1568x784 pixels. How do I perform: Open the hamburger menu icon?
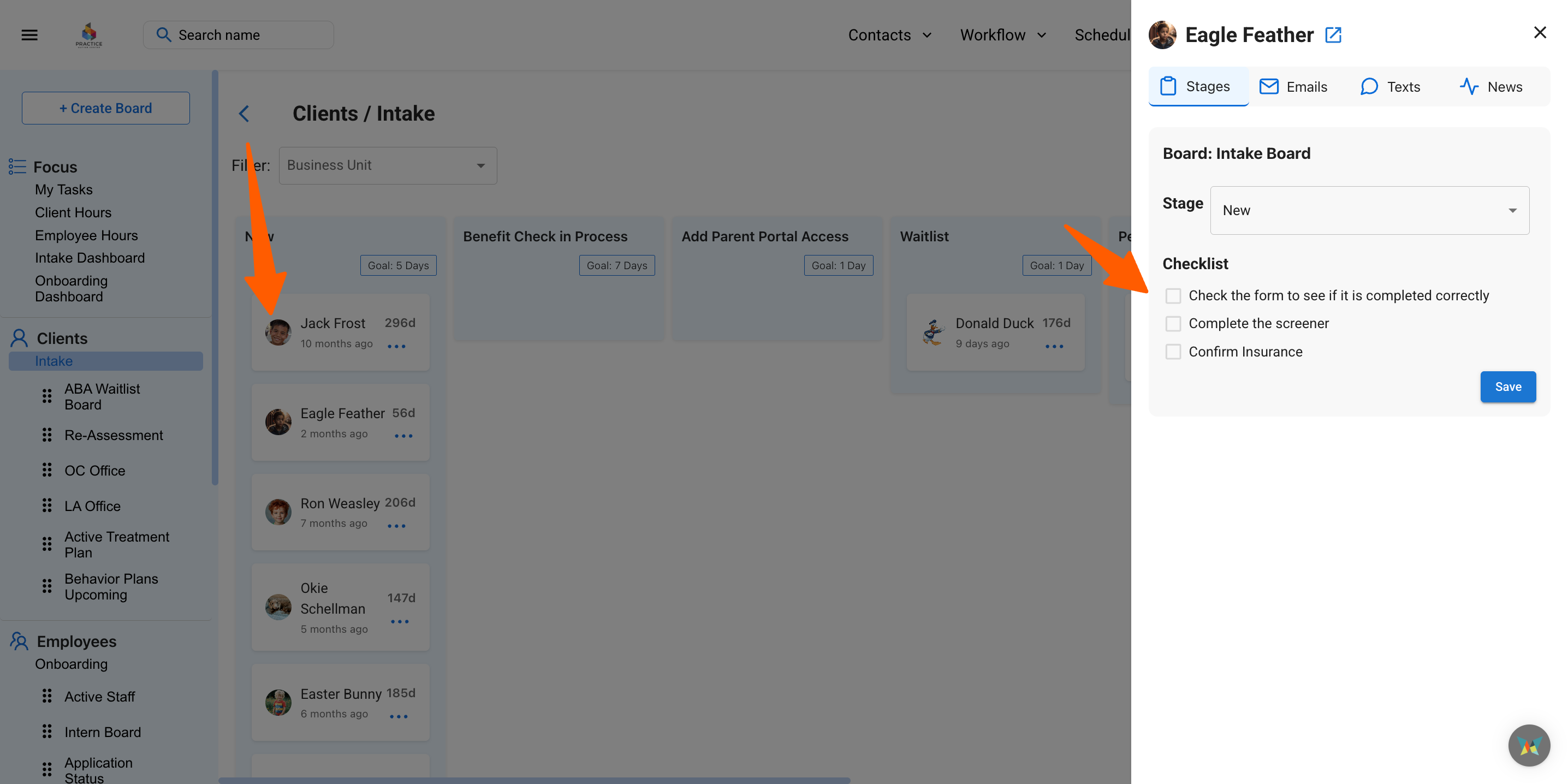(x=29, y=35)
